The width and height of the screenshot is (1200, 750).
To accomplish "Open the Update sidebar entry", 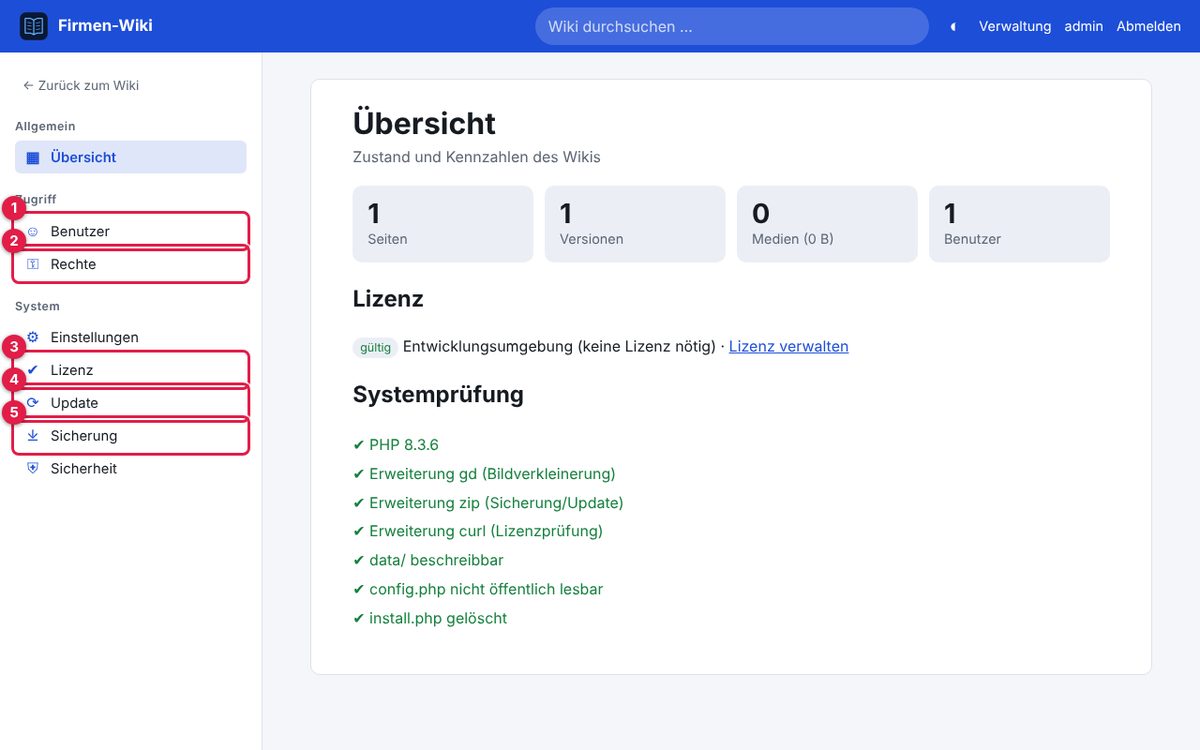I will click(x=131, y=403).
